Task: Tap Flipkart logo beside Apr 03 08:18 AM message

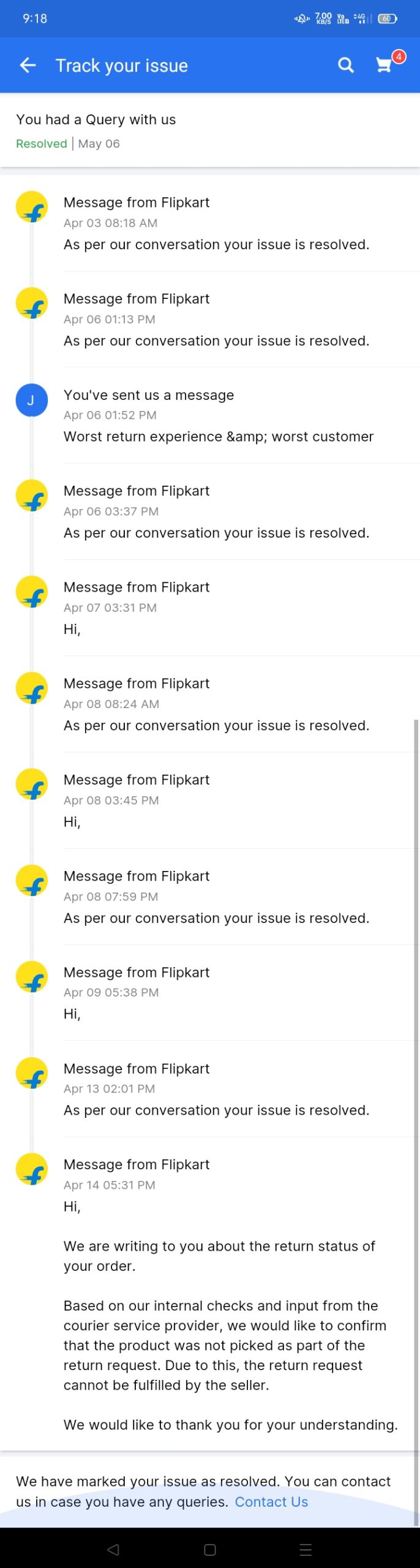Action: click(32, 208)
